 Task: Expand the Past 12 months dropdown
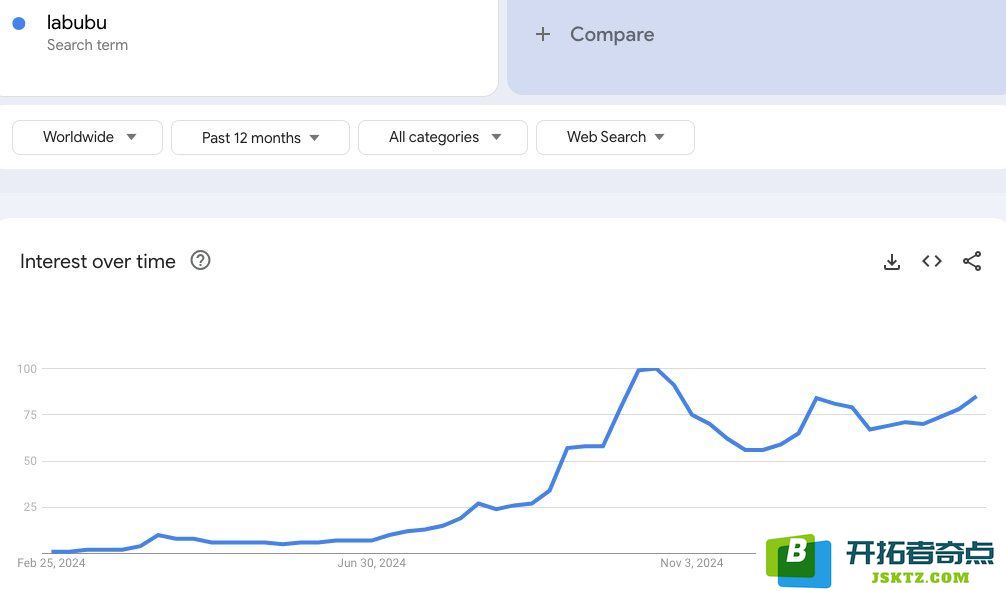pos(260,138)
